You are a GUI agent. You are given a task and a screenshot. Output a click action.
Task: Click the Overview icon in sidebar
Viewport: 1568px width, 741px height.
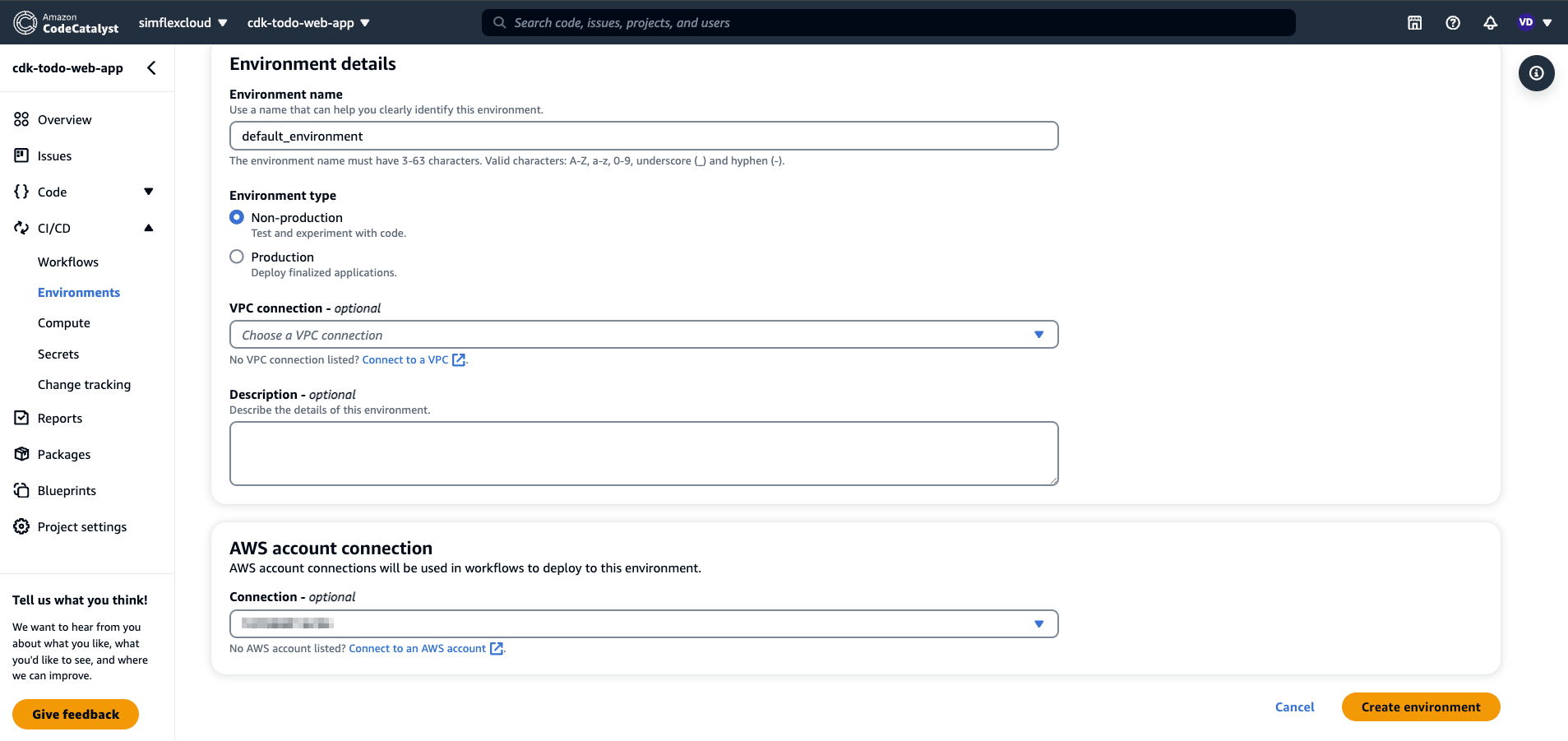click(21, 119)
